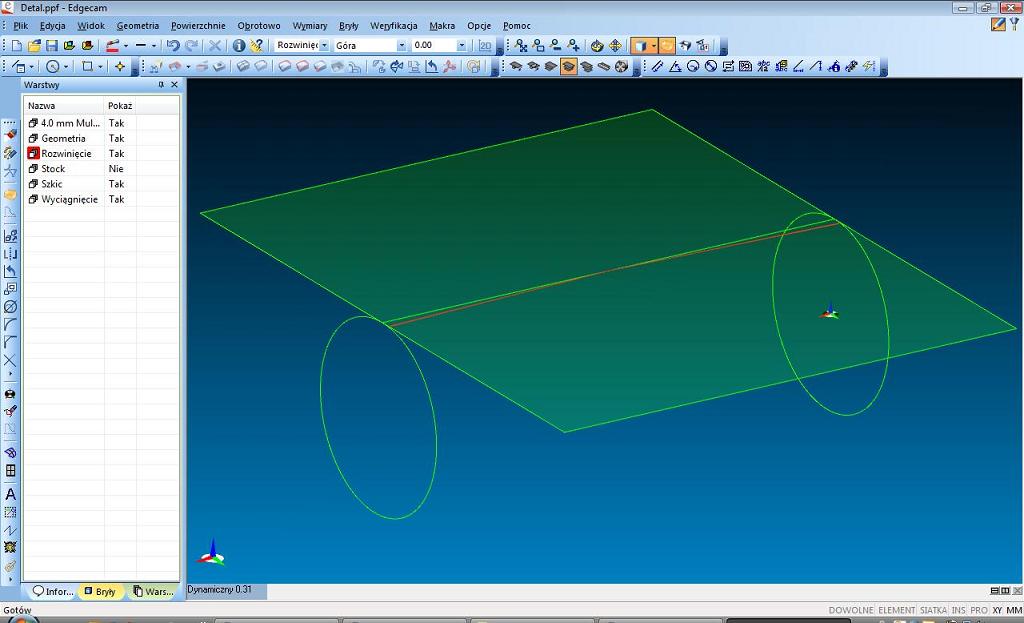Screen dimensions: 1024x623
Task: Click the rotate view icon
Action: (597, 46)
